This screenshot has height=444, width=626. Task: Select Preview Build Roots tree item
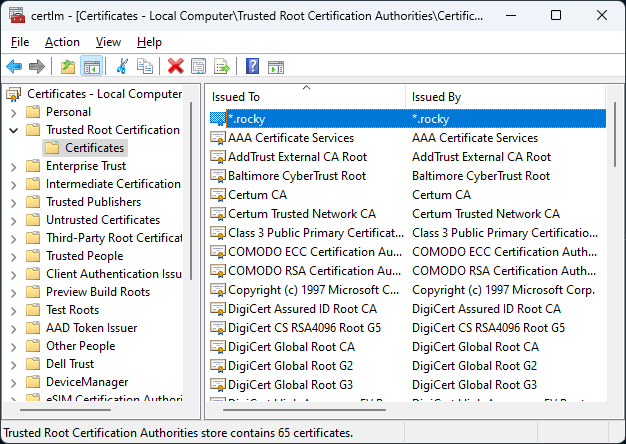click(98, 292)
